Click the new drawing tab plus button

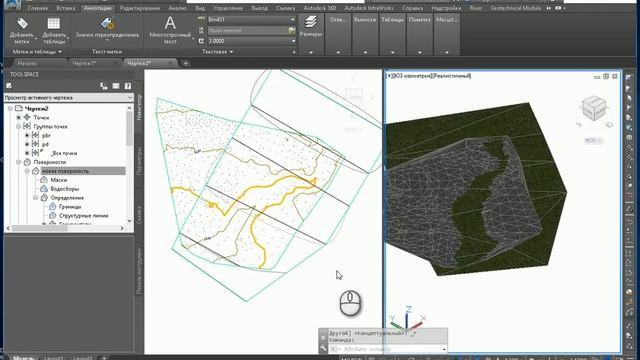pos(186,63)
